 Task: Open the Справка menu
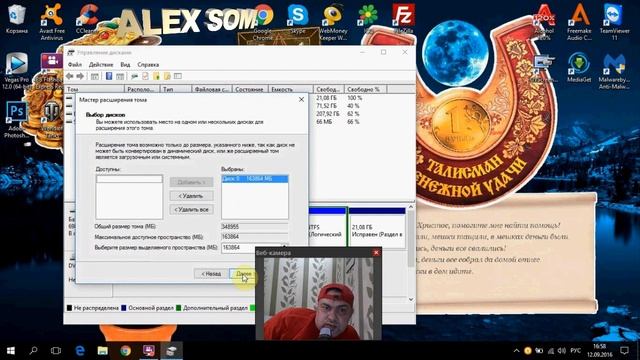coord(148,64)
